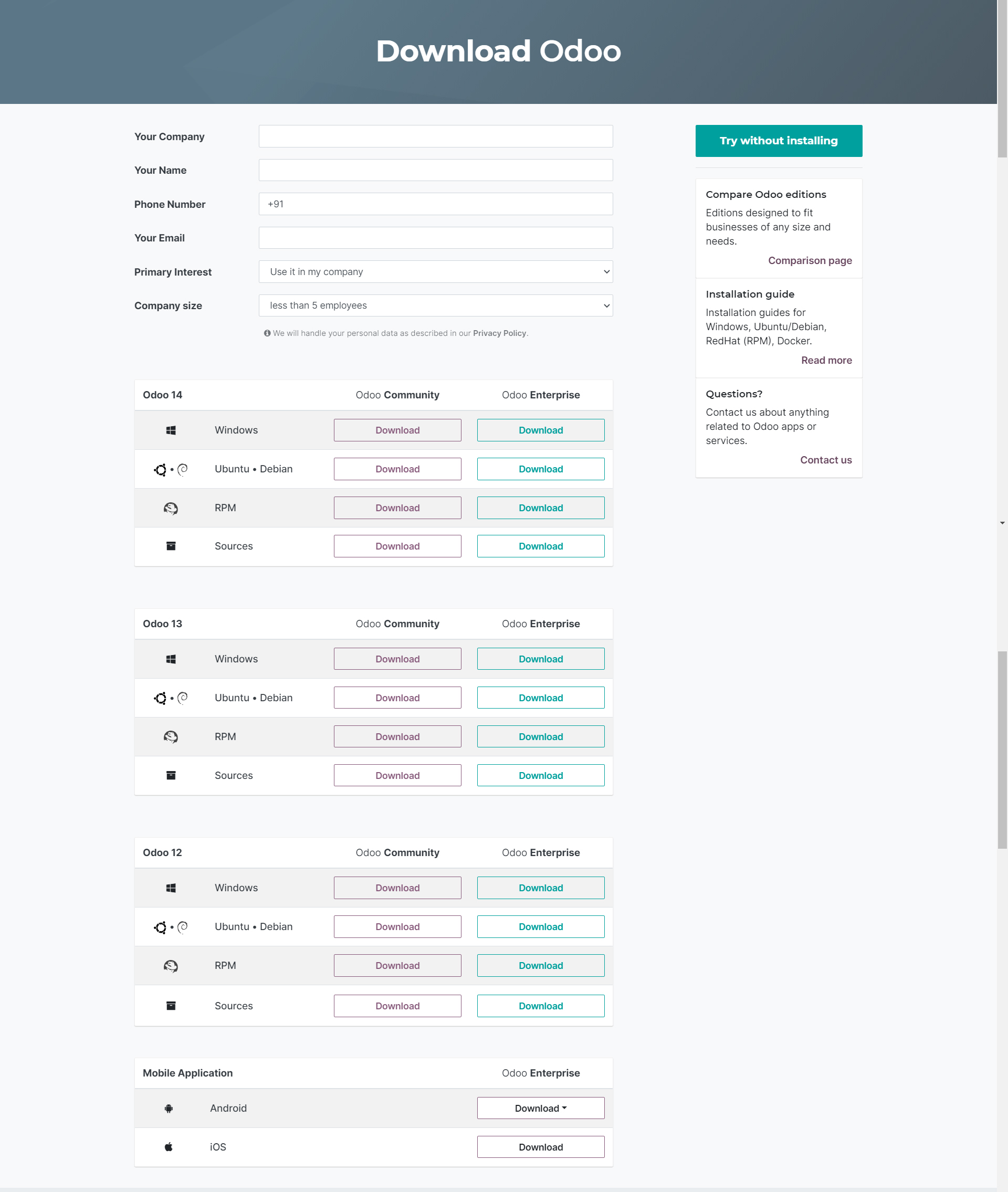Click the Ubuntu Debian icons in Odoo 13
Viewport: 1008px width, 1192px height.
pyautogui.click(x=171, y=698)
